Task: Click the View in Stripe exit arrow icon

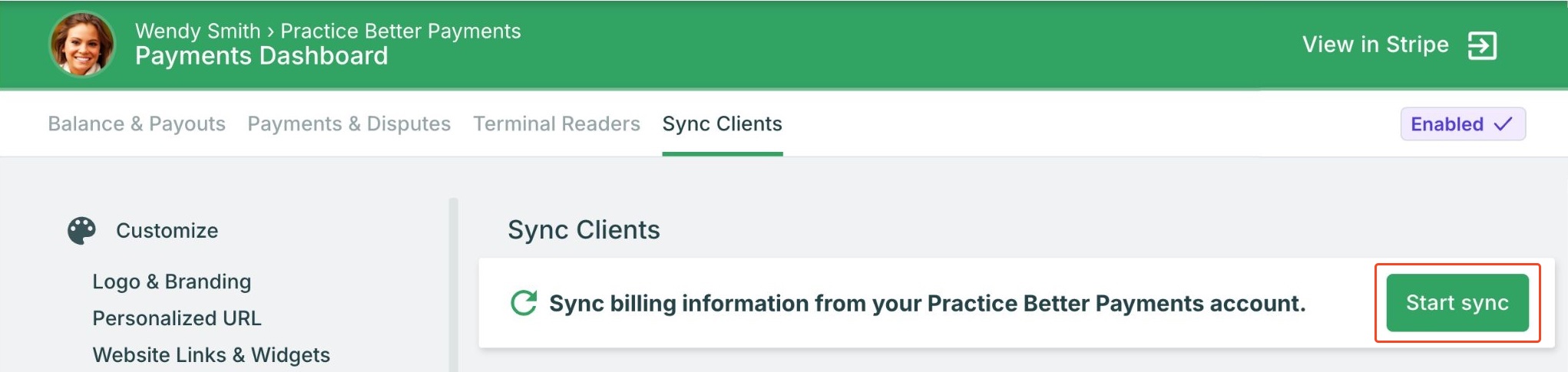Action: pos(1482,45)
